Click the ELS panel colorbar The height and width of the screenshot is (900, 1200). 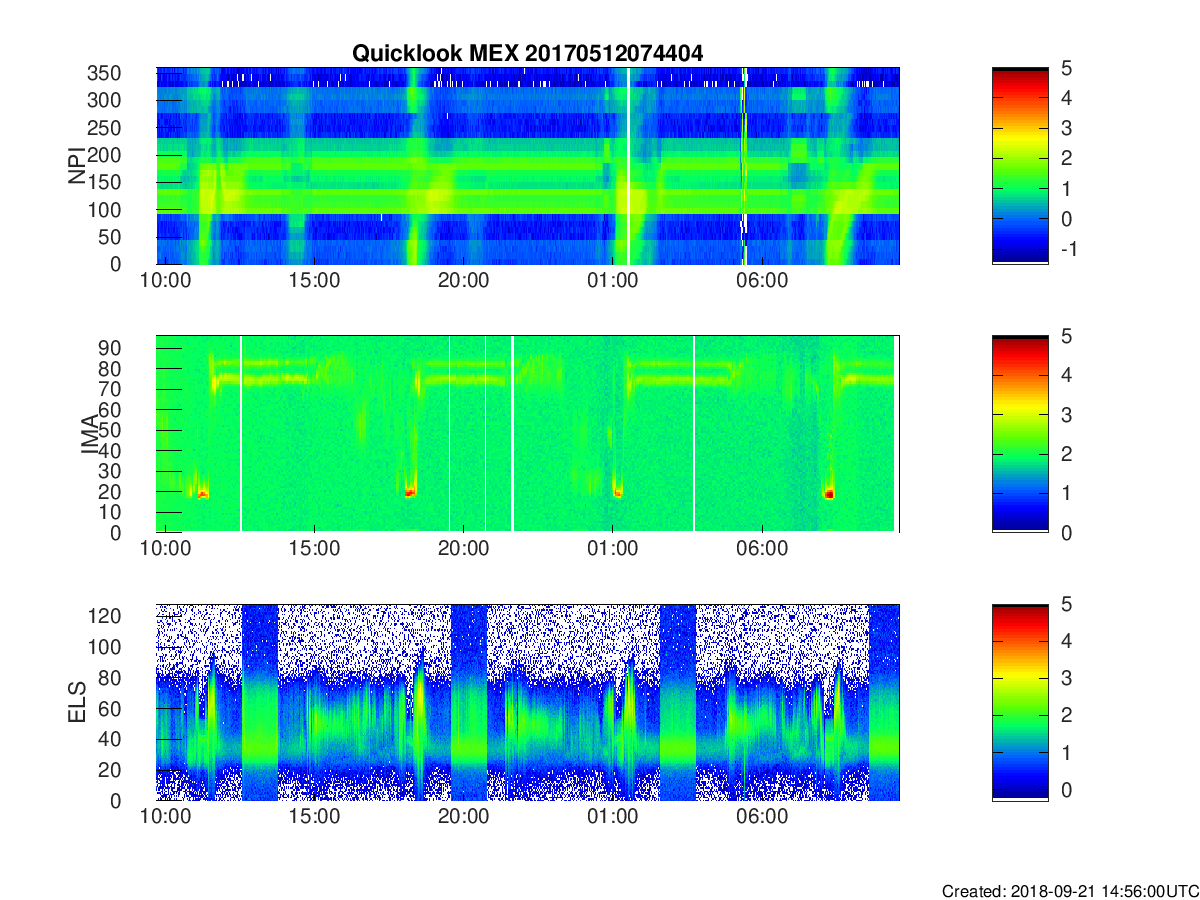pyautogui.click(x=1020, y=702)
